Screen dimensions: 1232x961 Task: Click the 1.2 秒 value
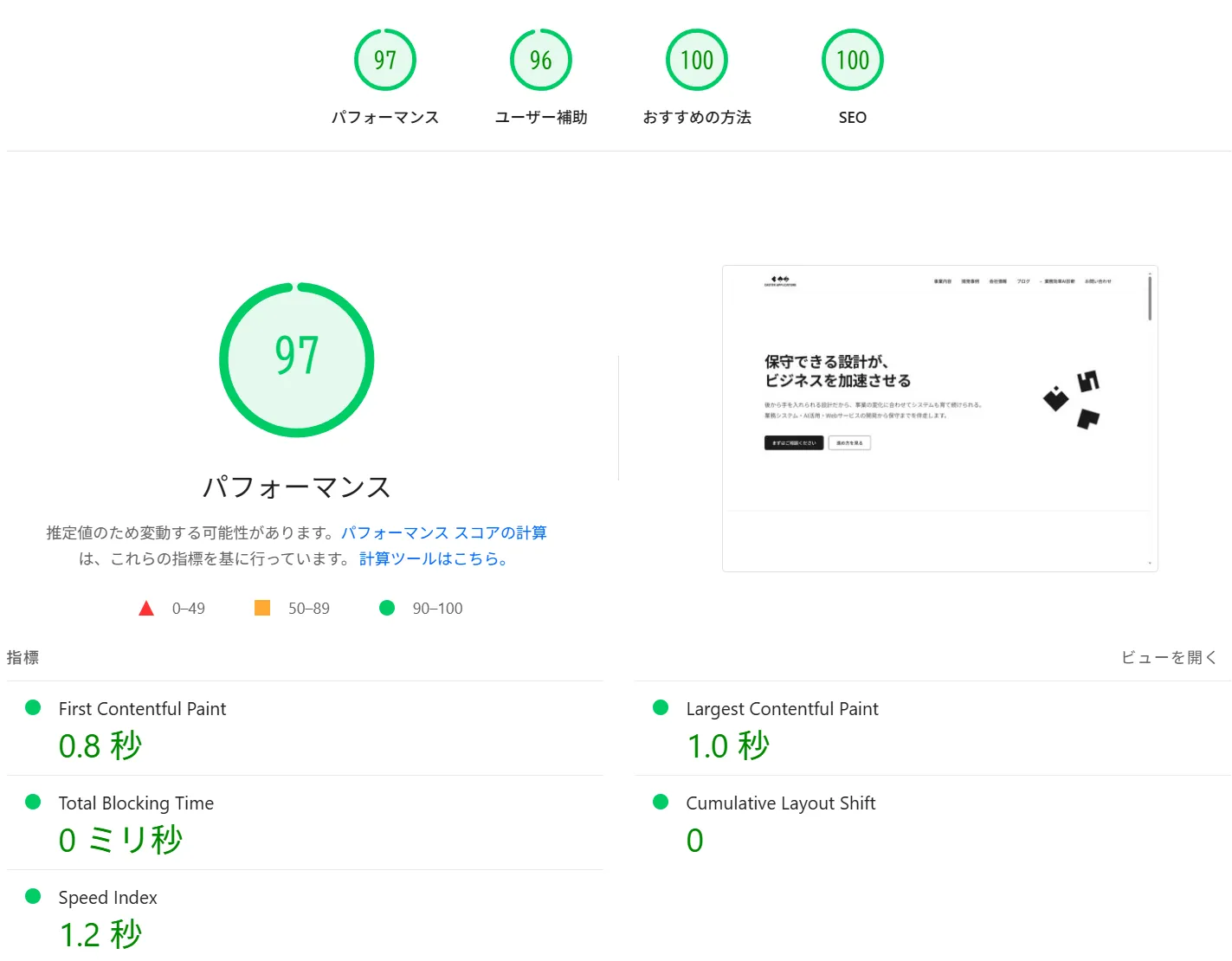100,934
